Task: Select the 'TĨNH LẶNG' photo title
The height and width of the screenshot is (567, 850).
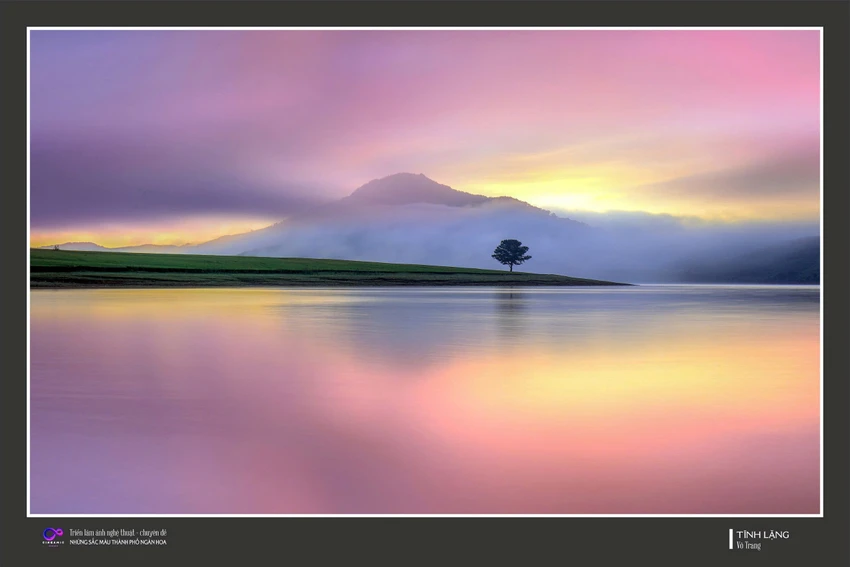Action: click(x=762, y=534)
